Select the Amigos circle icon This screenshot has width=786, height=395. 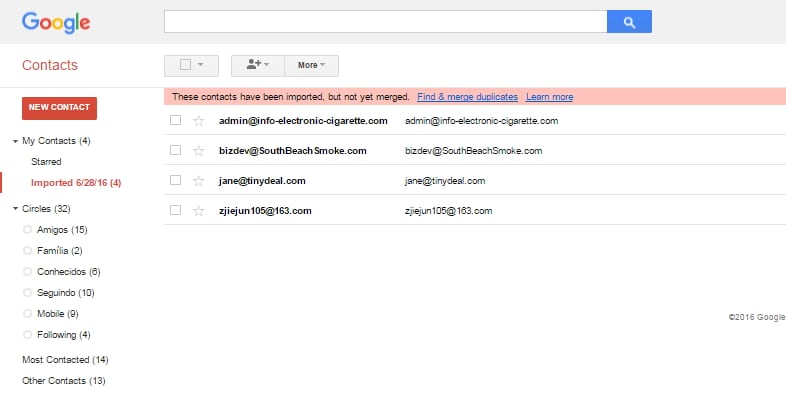[28, 230]
